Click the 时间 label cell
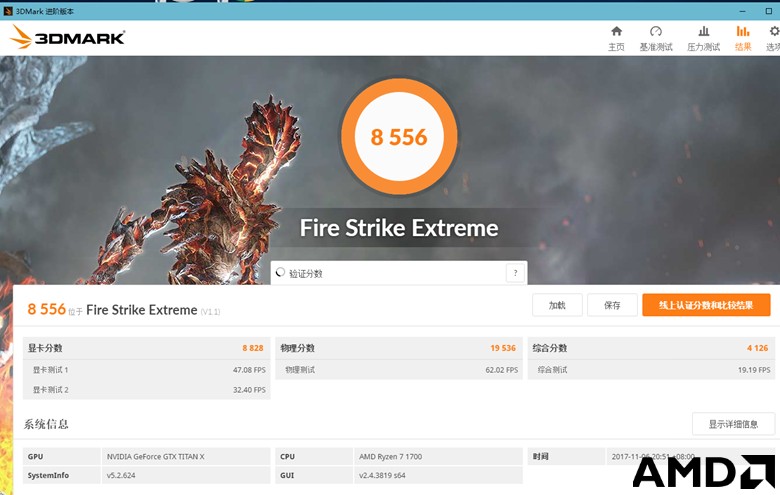780x495 pixels. click(x=566, y=457)
